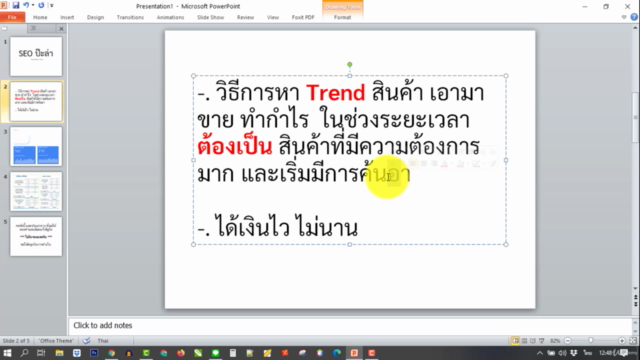This screenshot has width=640, height=360.
Task: Open the Animations ribbon tab
Action: [x=170, y=17]
